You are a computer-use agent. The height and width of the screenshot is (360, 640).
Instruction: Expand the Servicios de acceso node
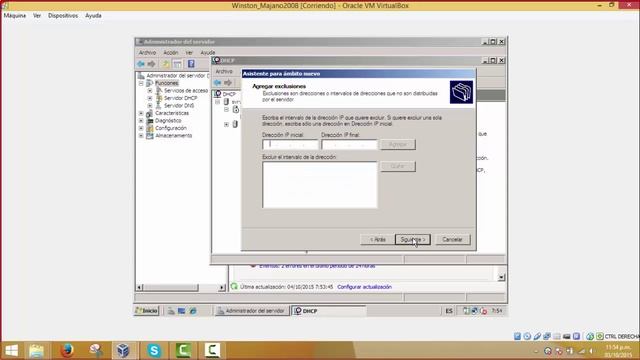pyautogui.click(x=150, y=91)
